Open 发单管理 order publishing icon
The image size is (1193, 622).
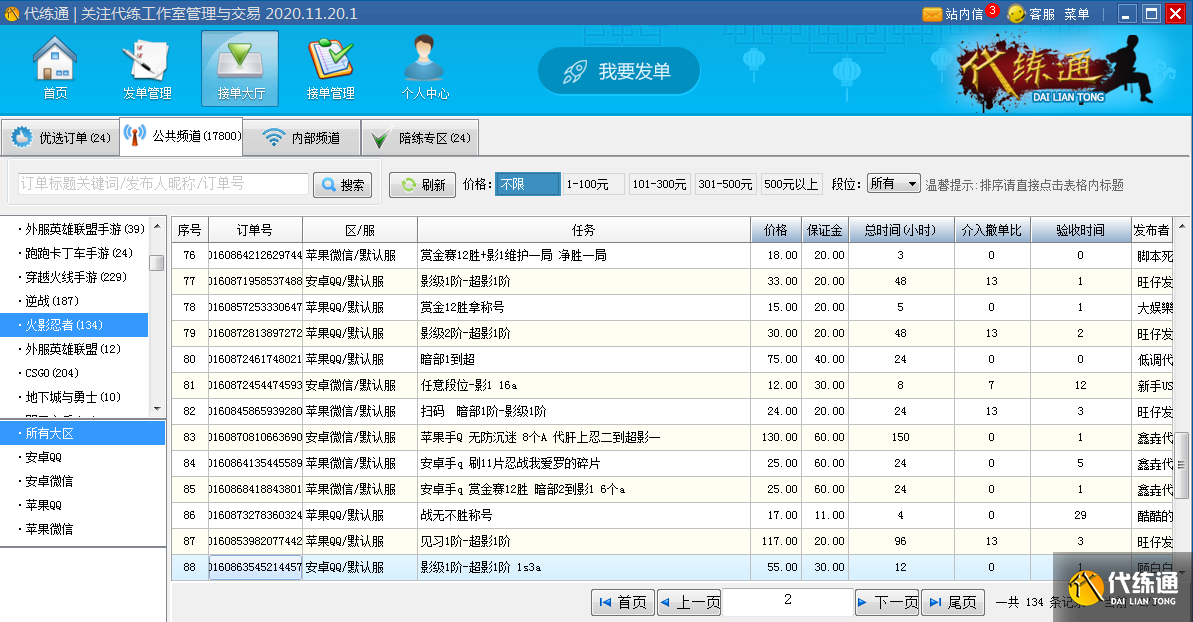147,60
